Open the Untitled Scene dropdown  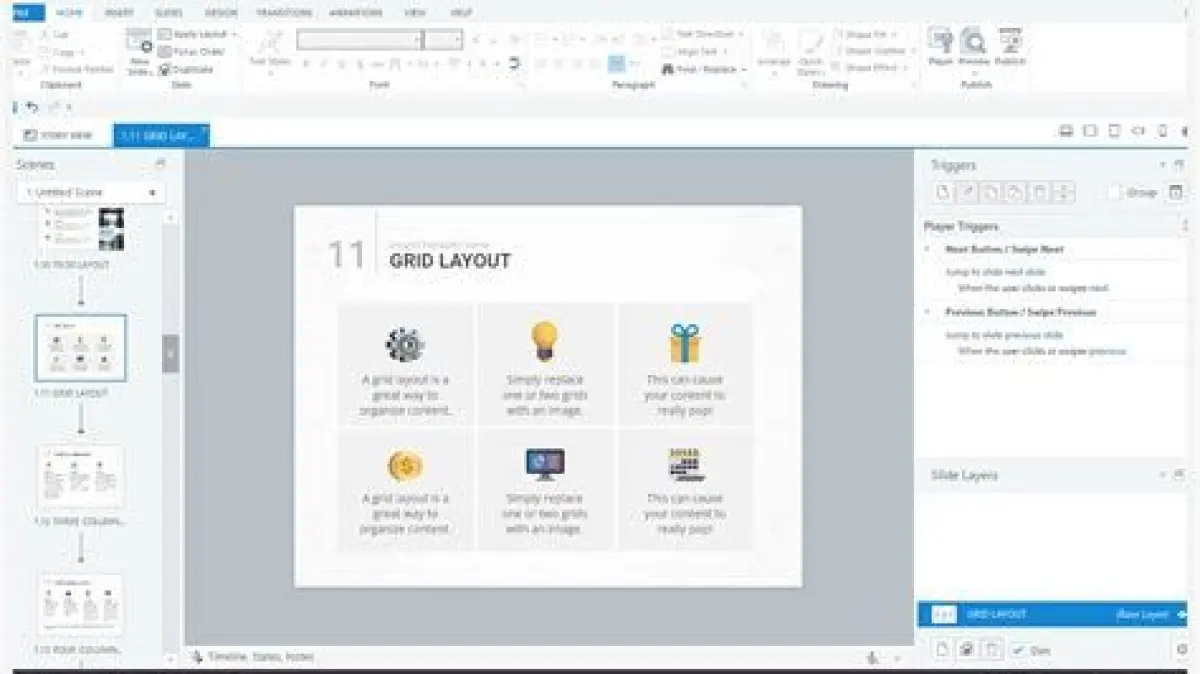point(91,192)
